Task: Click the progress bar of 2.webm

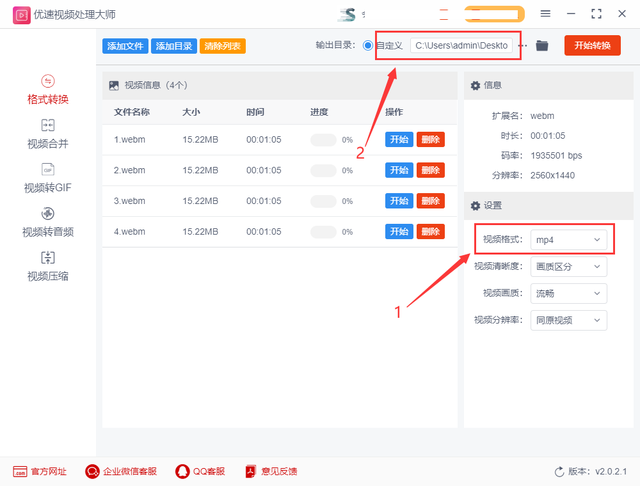Action: pyautogui.click(x=323, y=171)
